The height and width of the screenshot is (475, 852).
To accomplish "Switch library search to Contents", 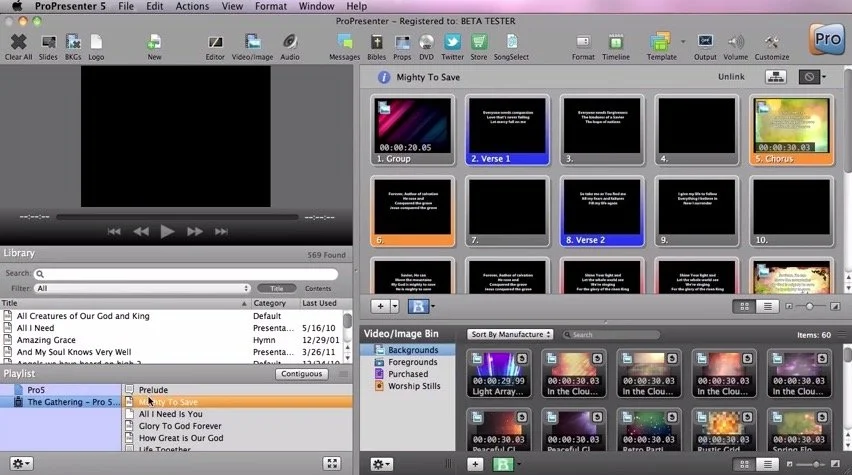I will click(318, 288).
